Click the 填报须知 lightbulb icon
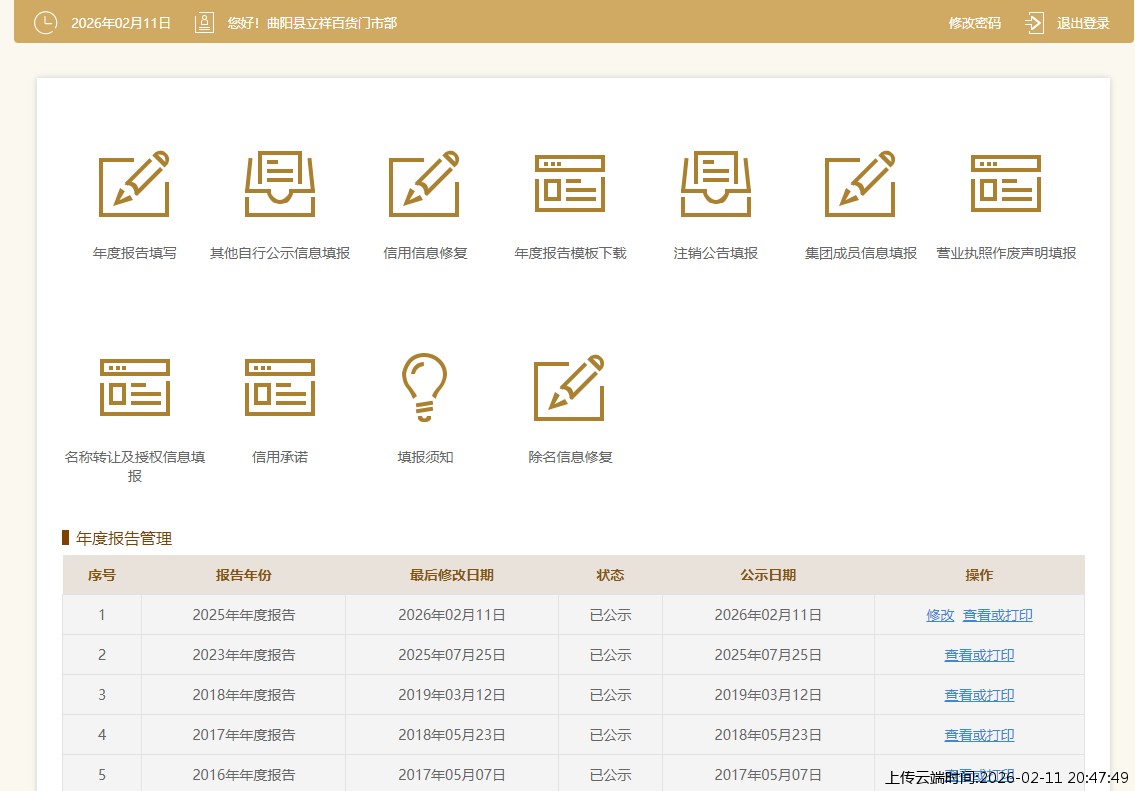Viewport: 1135px width, 791px height. 424,387
